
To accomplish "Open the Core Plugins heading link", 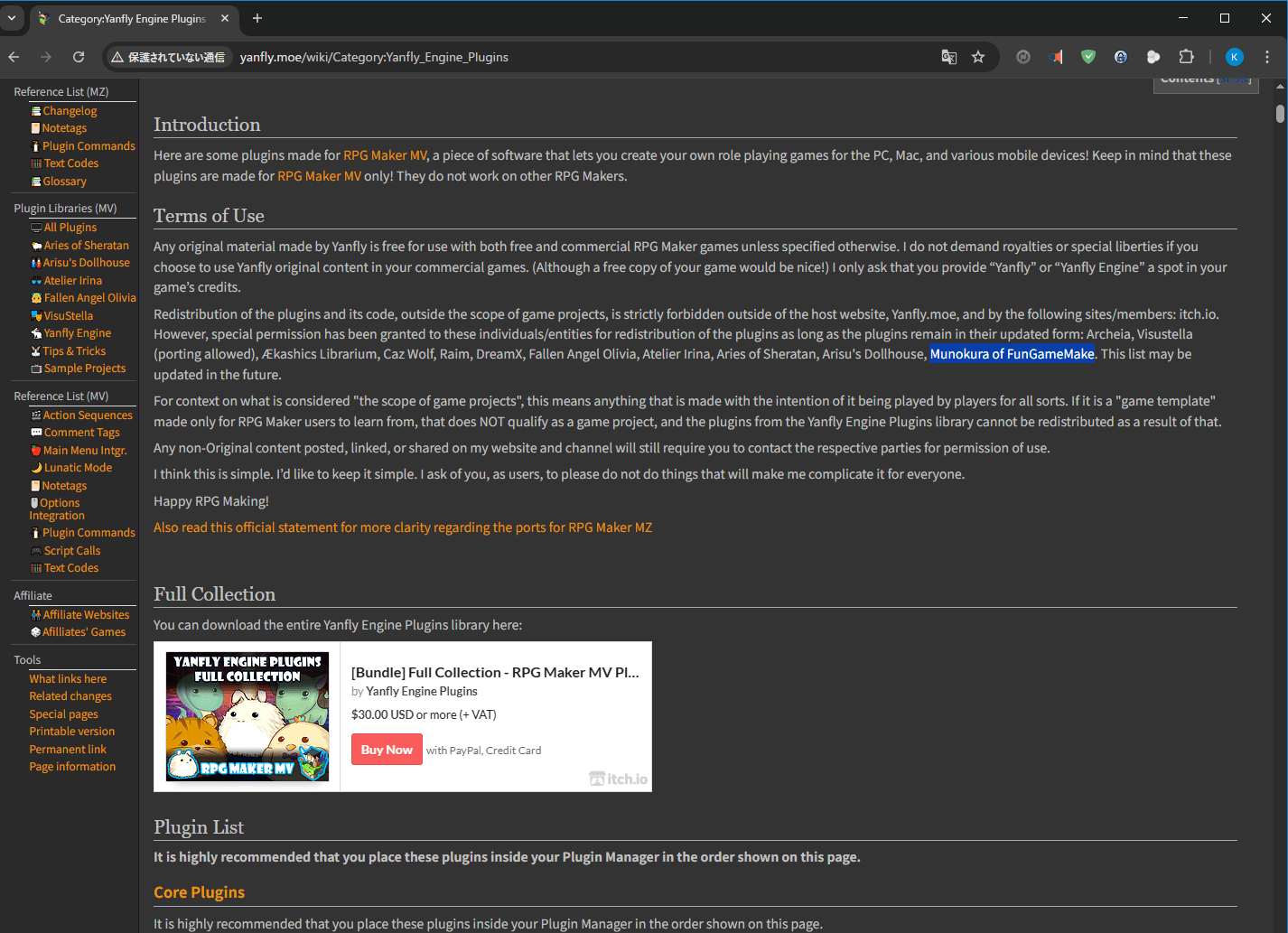I will 199,892.
